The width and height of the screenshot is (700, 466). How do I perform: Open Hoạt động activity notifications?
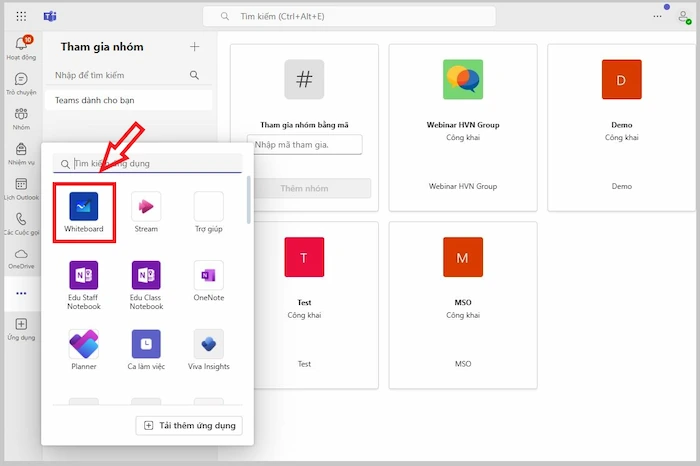coord(21,48)
